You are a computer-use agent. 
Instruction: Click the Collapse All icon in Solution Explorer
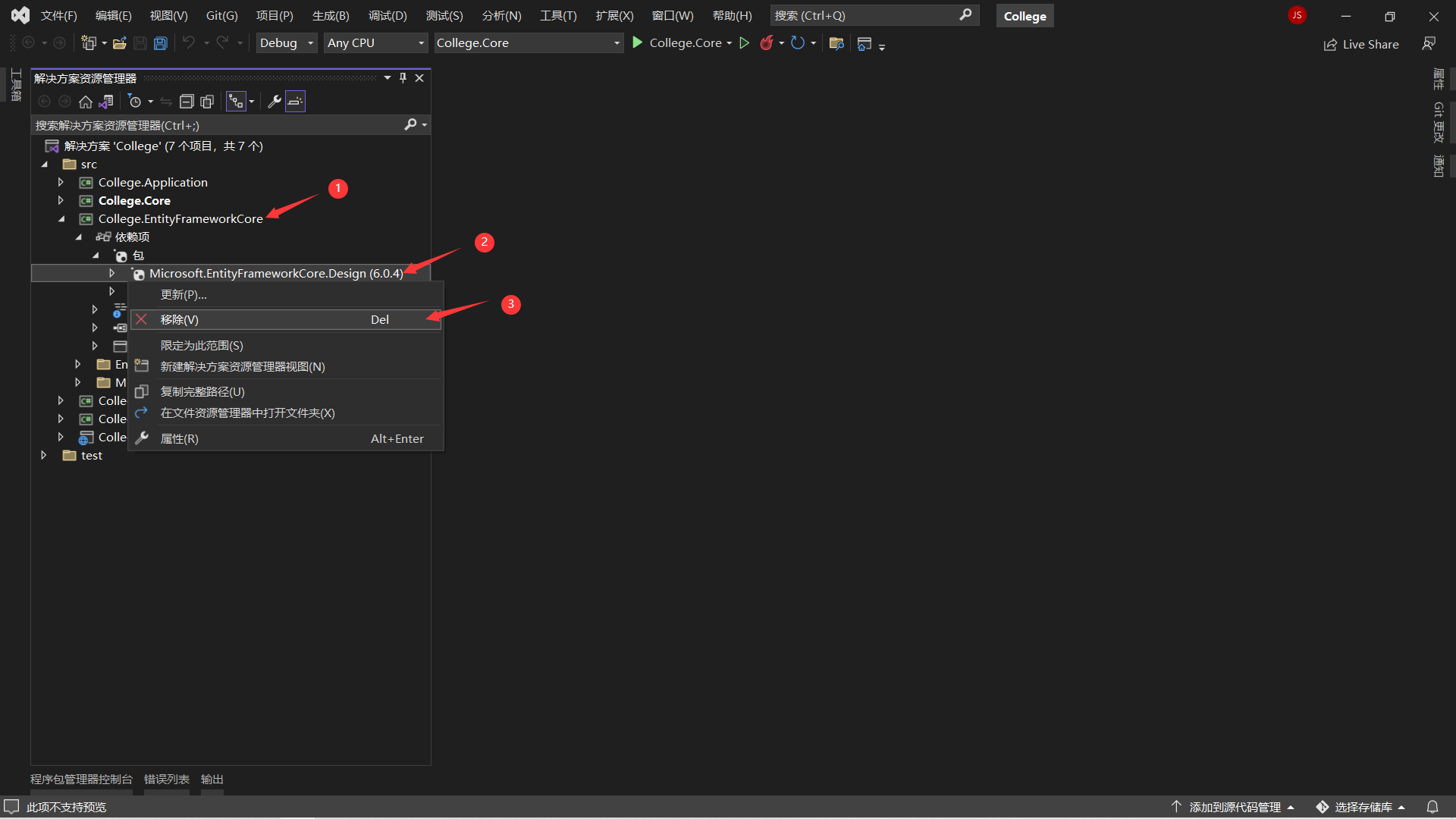tap(187, 102)
